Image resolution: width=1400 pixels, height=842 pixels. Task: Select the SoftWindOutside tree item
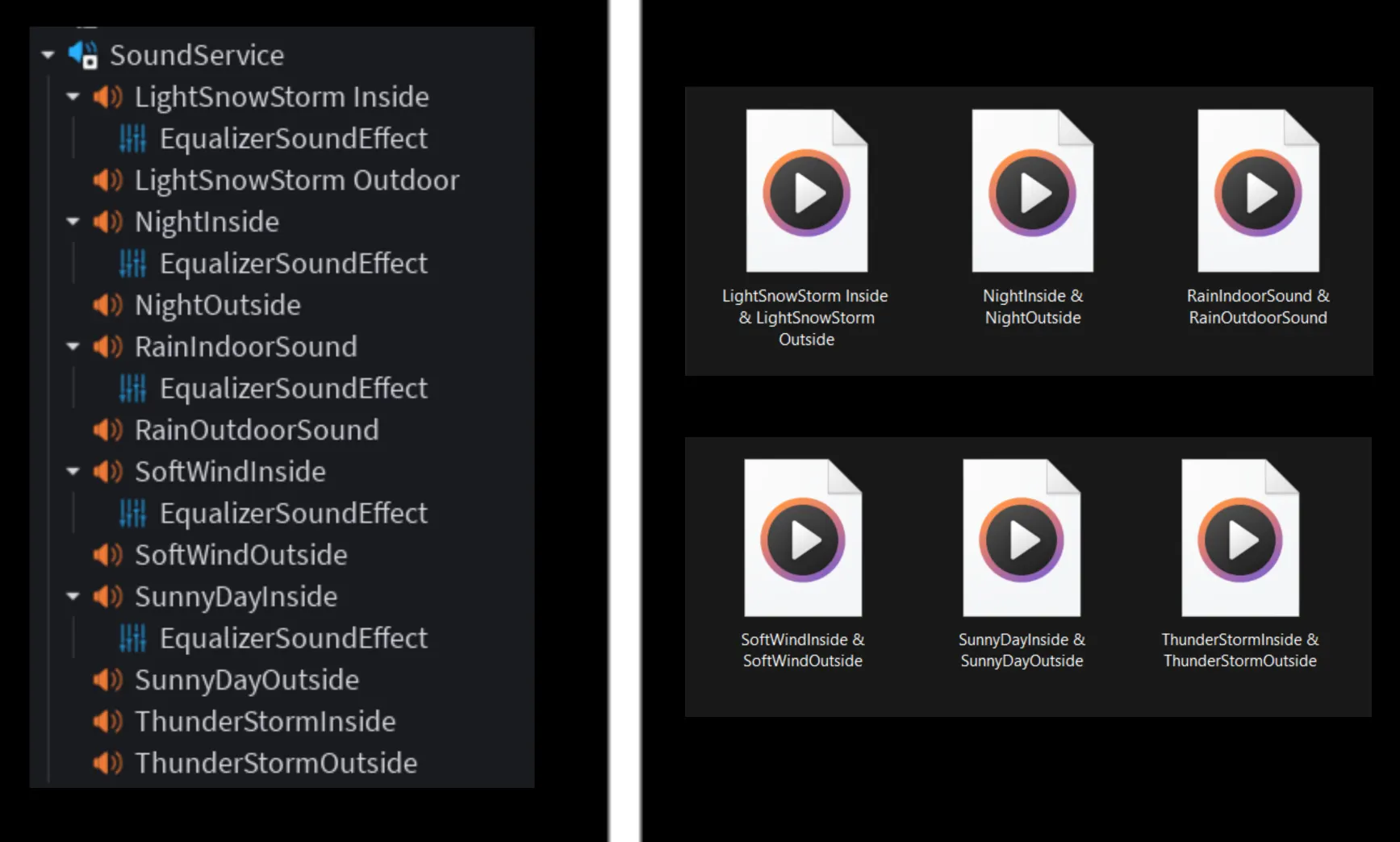[x=240, y=555]
